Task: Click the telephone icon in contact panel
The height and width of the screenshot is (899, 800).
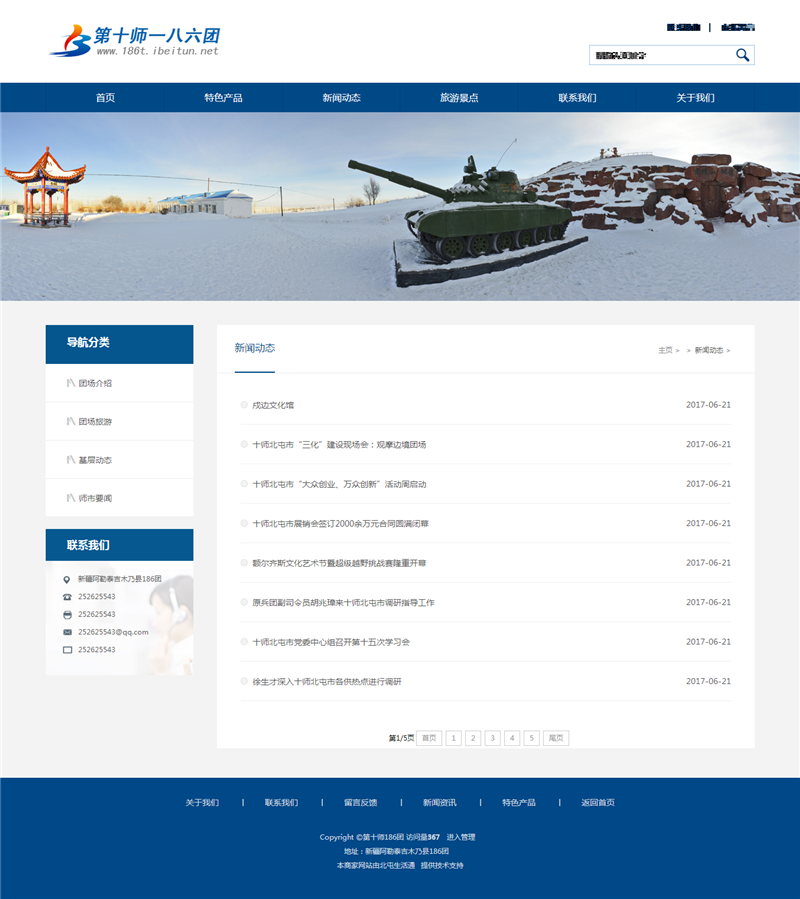Action: point(67,597)
